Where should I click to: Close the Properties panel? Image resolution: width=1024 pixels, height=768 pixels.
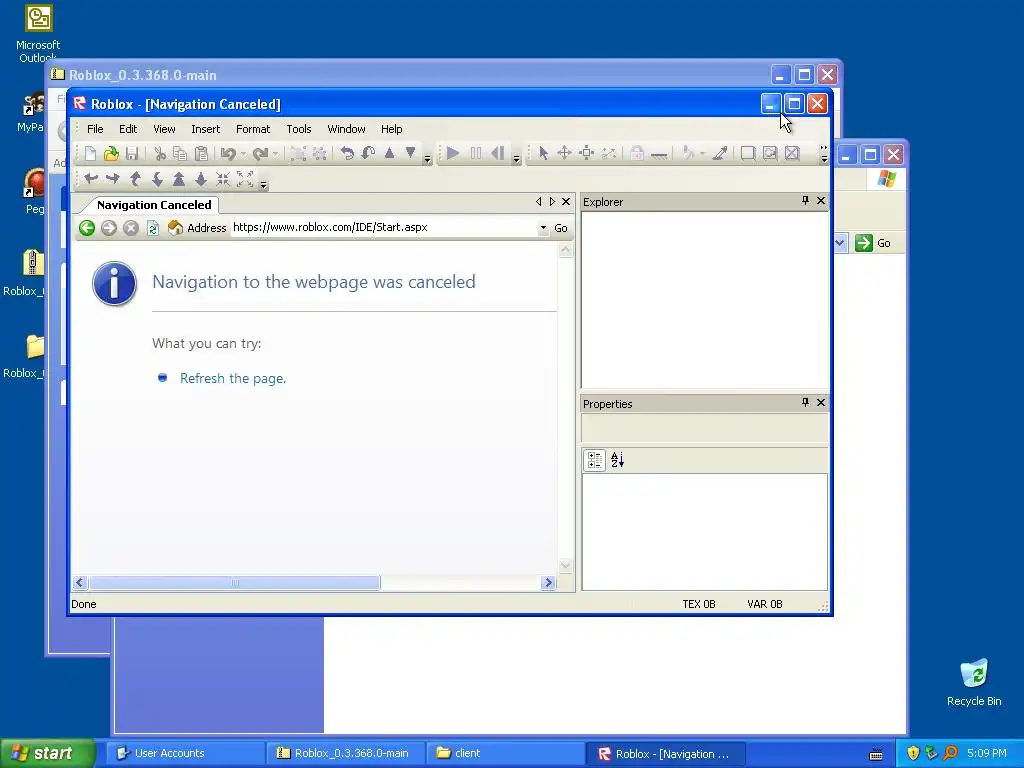pyautogui.click(x=821, y=402)
